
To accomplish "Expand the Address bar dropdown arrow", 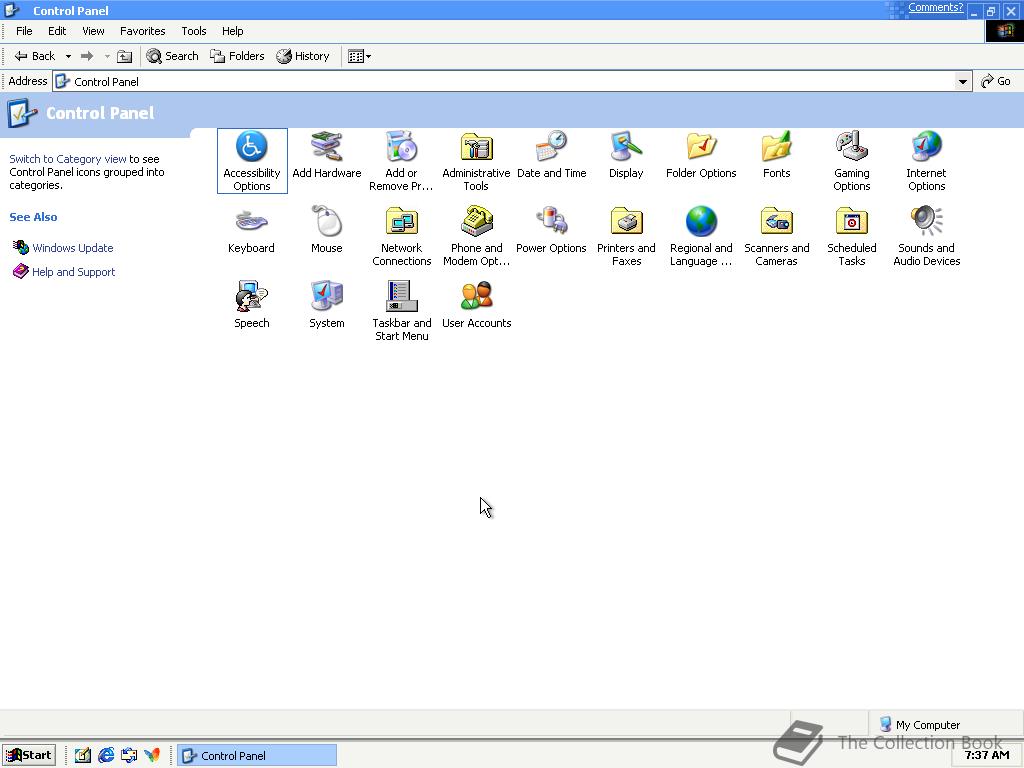I will pos(962,82).
